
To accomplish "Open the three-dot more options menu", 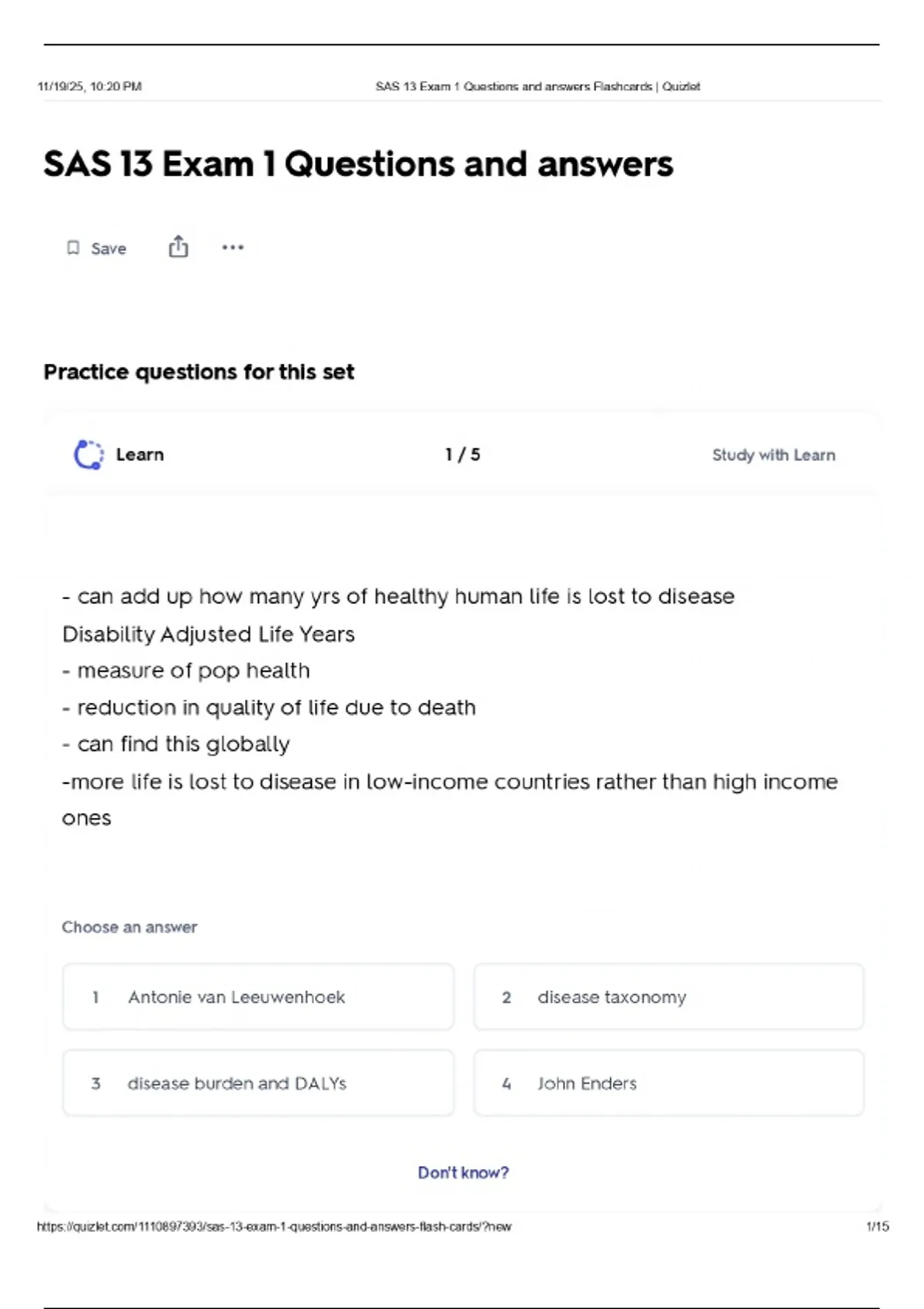I will 233,247.
